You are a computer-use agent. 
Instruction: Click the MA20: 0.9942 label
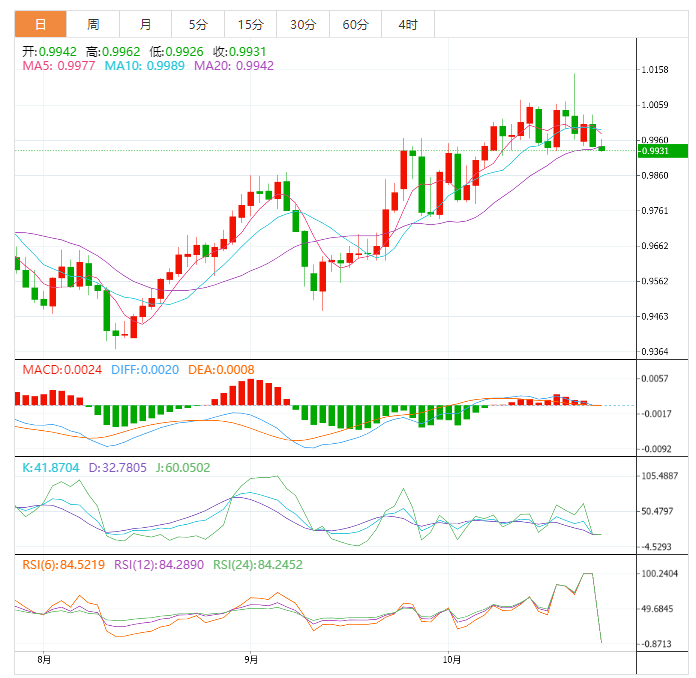coord(234,66)
